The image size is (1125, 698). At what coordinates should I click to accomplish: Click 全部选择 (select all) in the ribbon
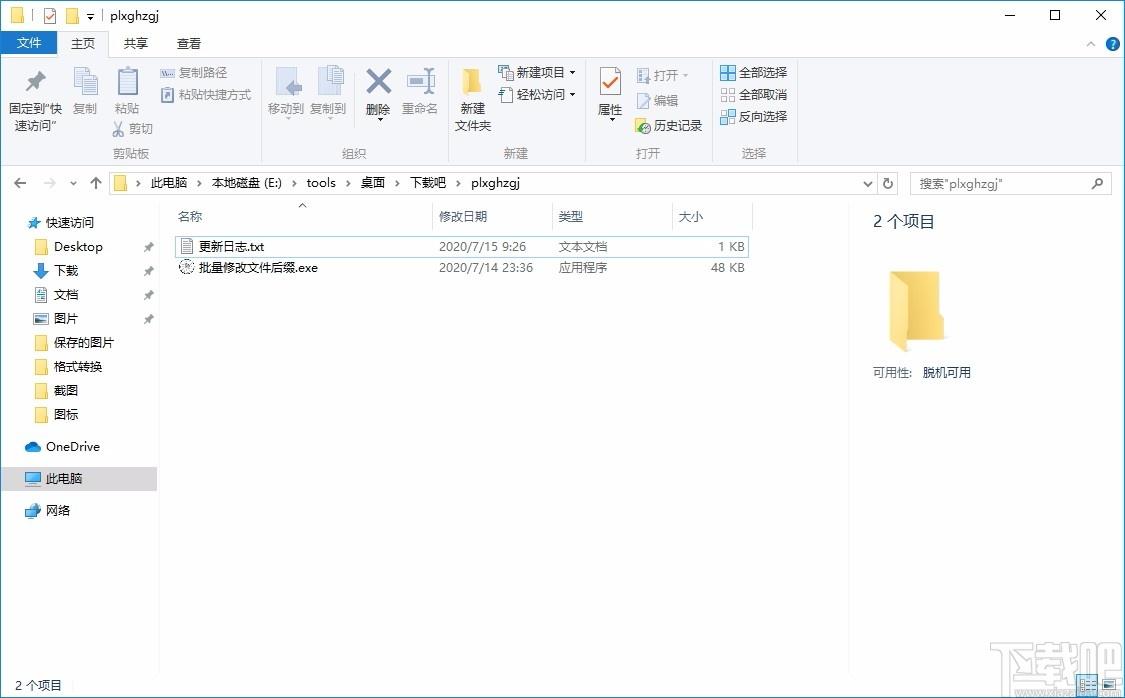click(x=754, y=73)
